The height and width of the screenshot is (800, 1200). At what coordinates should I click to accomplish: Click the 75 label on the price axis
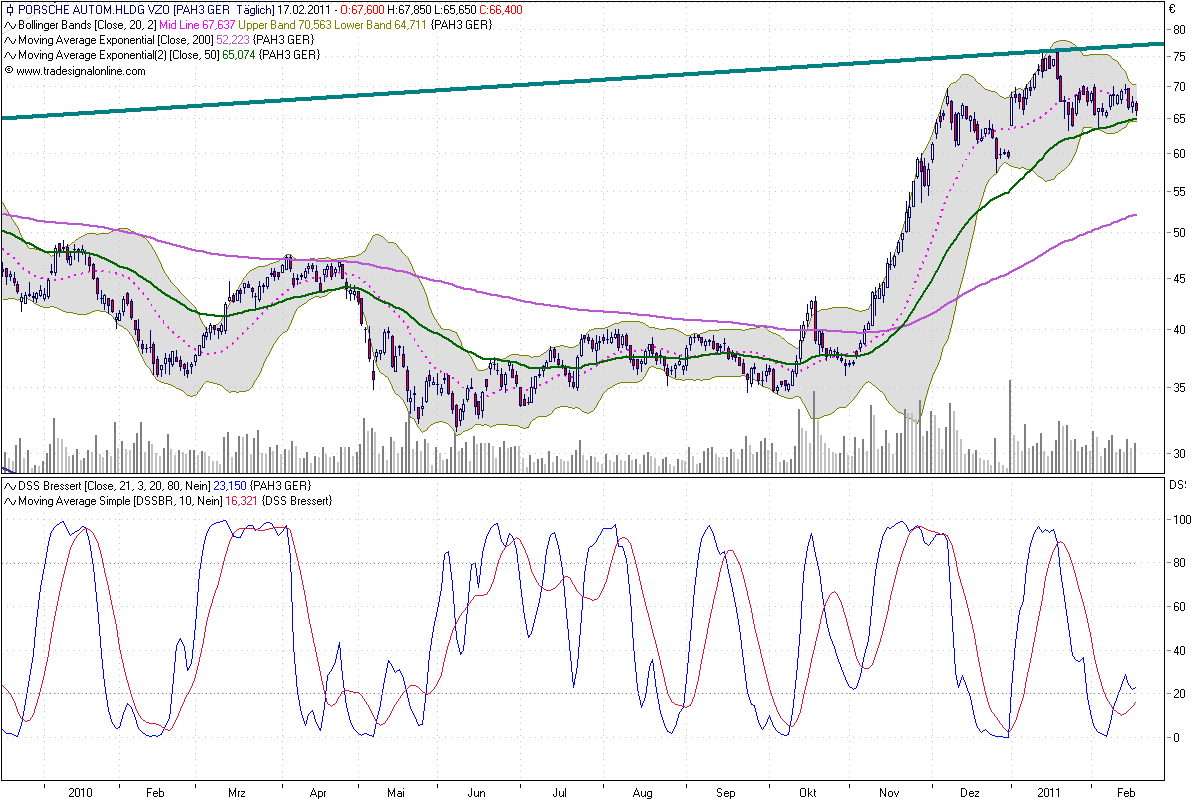pyautogui.click(x=1179, y=57)
